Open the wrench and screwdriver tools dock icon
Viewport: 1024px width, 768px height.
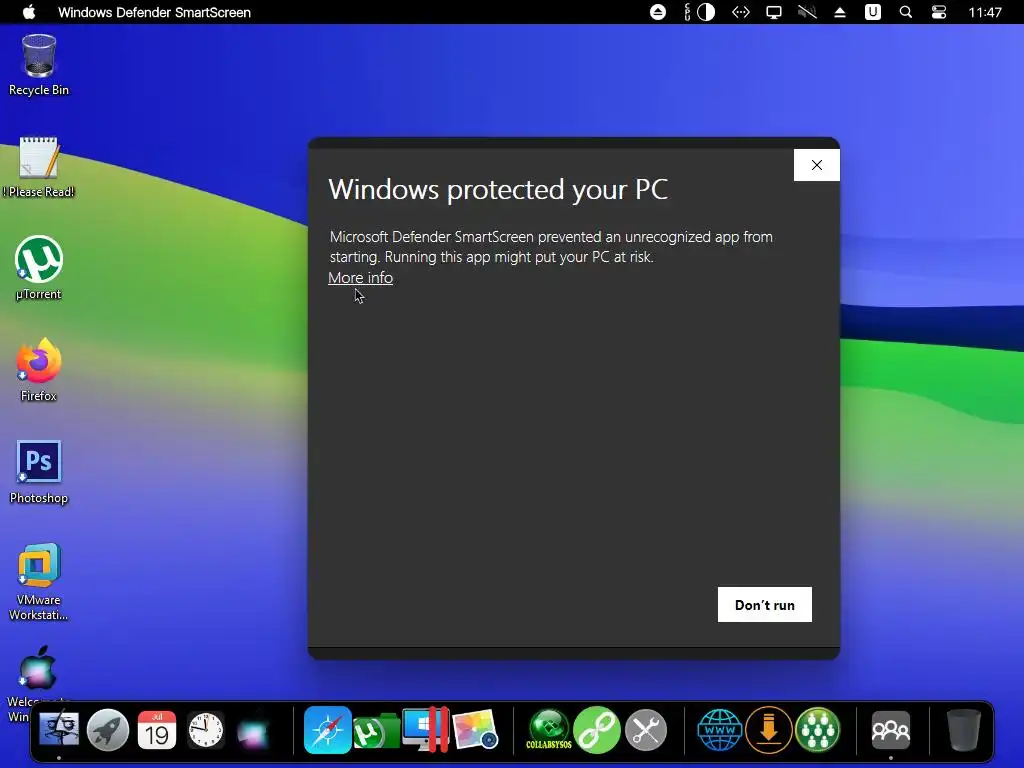pyautogui.click(x=646, y=729)
